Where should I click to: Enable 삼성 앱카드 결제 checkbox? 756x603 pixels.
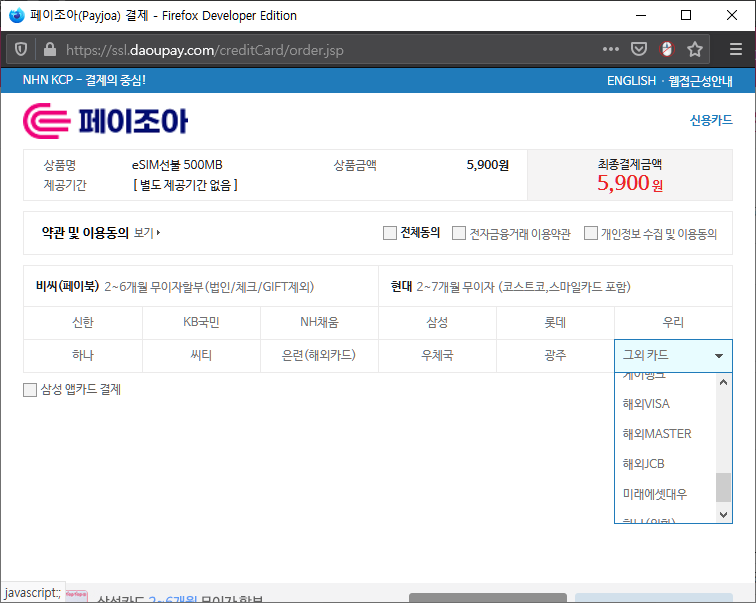(x=30, y=390)
